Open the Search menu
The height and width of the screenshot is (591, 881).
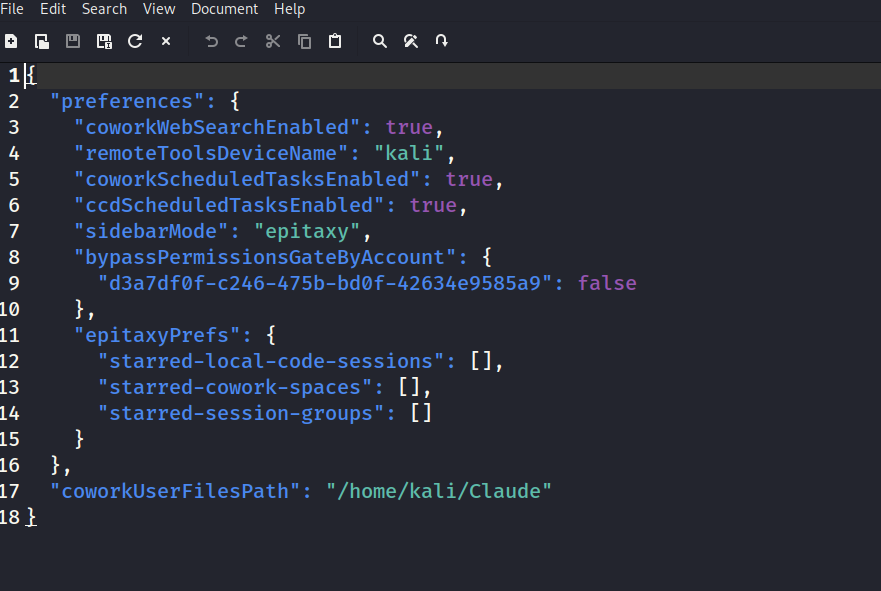pyautogui.click(x=105, y=9)
